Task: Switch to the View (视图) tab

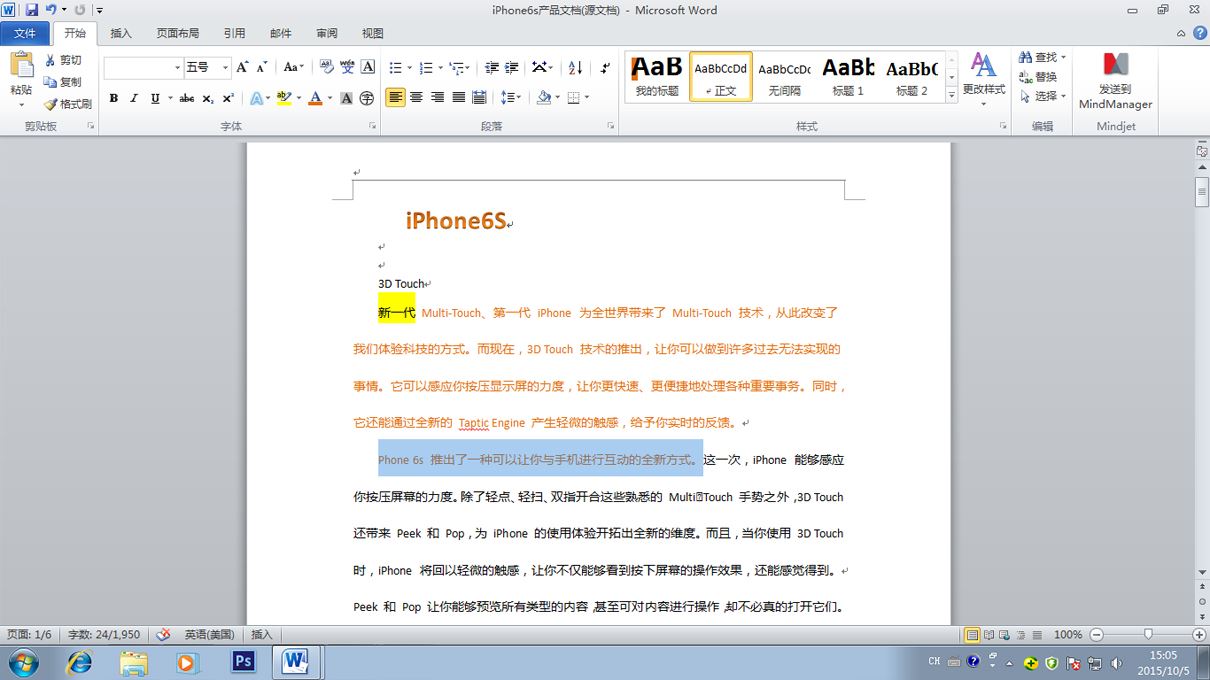Action: pyautogui.click(x=373, y=33)
